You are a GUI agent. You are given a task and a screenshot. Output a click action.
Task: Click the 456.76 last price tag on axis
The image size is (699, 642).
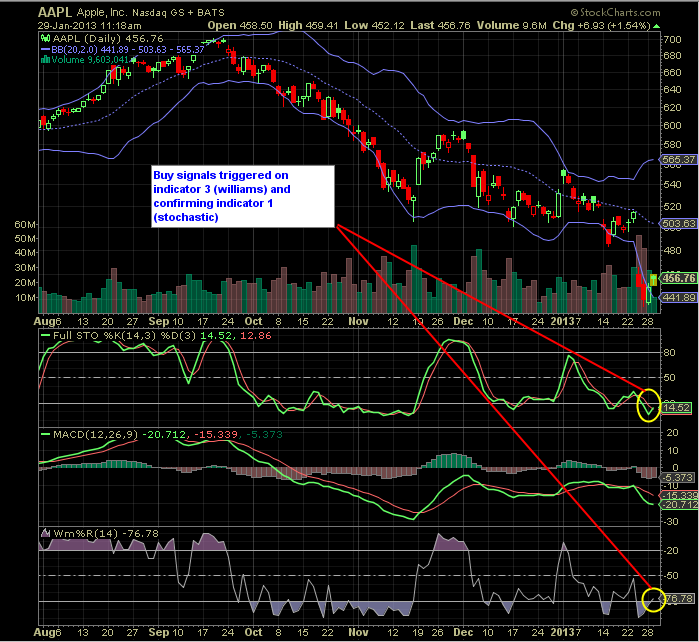point(678,278)
